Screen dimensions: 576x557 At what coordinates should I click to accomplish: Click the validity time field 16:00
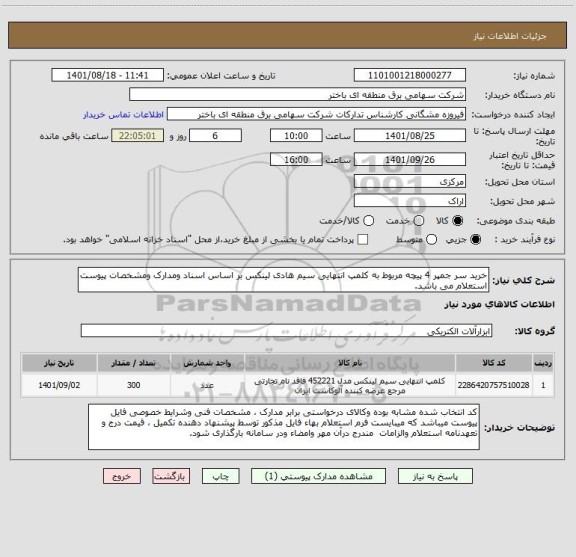[x=296, y=159]
